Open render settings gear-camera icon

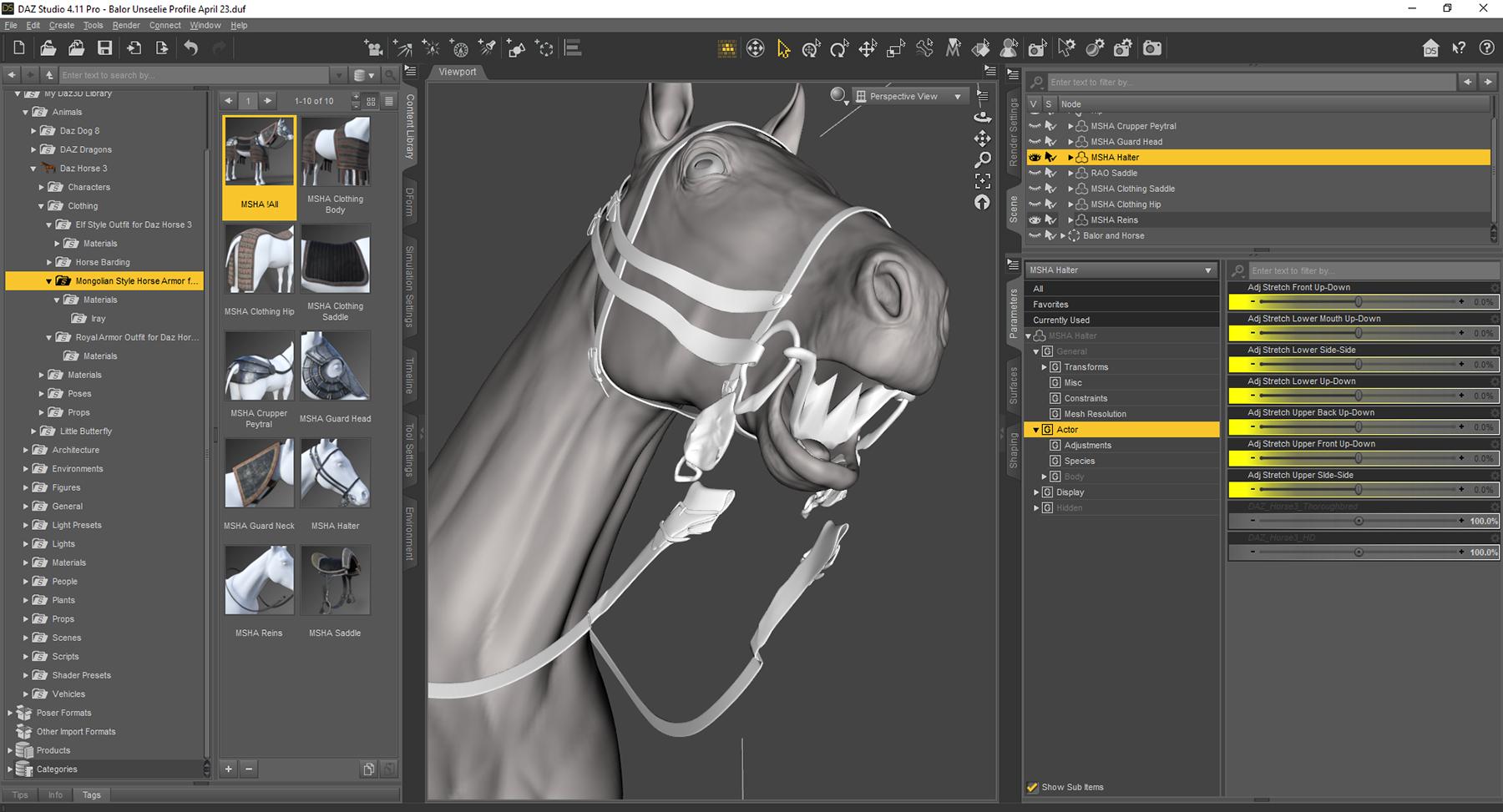tap(1123, 48)
